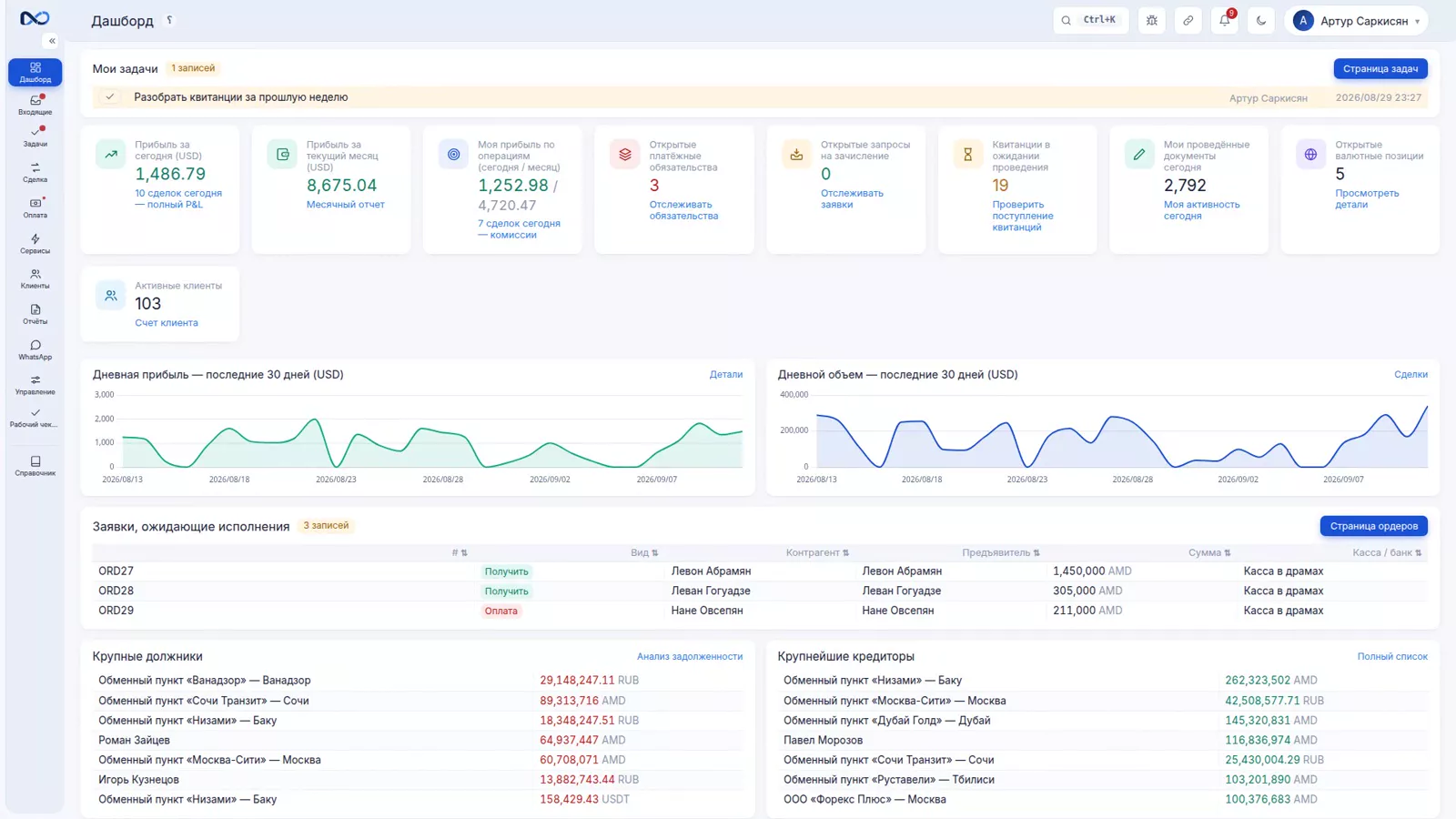
Task: Open the Оплата section in the sidebar
Action: [35, 207]
